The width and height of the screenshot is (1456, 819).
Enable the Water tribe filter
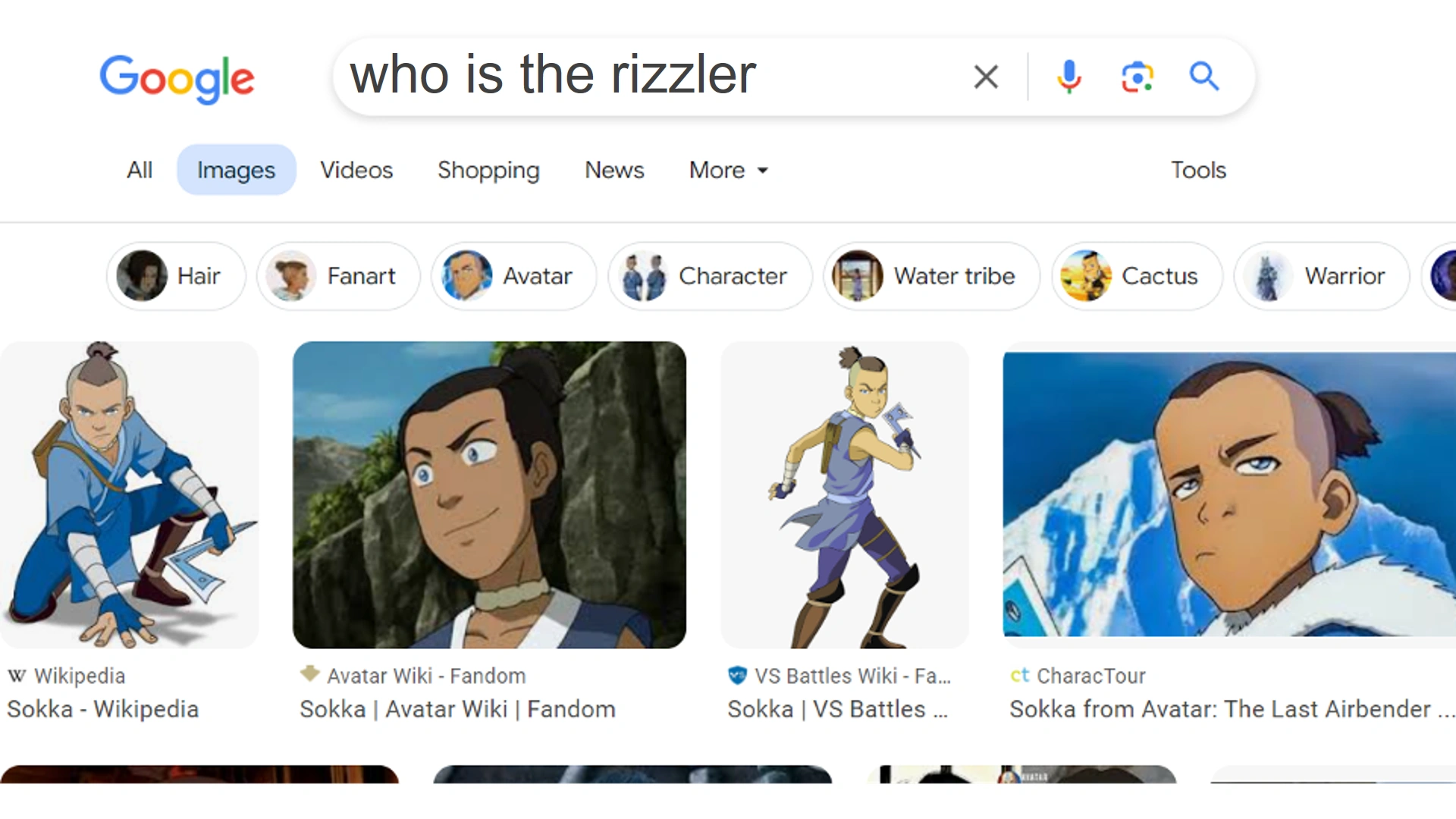coord(930,275)
